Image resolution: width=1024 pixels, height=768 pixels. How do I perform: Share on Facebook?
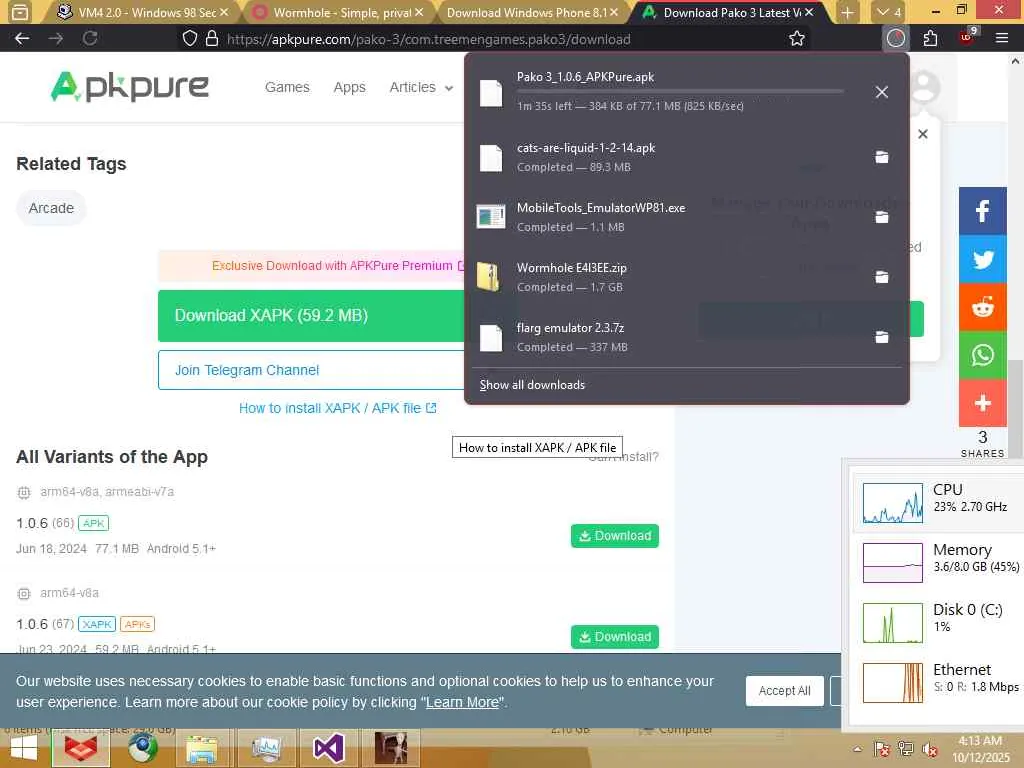click(x=982, y=210)
